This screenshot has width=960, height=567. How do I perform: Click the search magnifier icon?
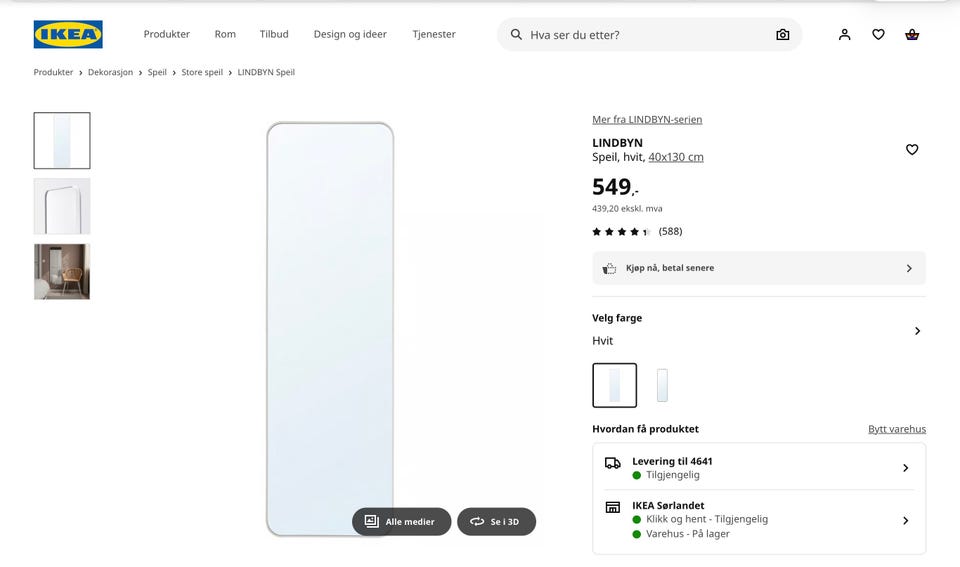point(516,35)
